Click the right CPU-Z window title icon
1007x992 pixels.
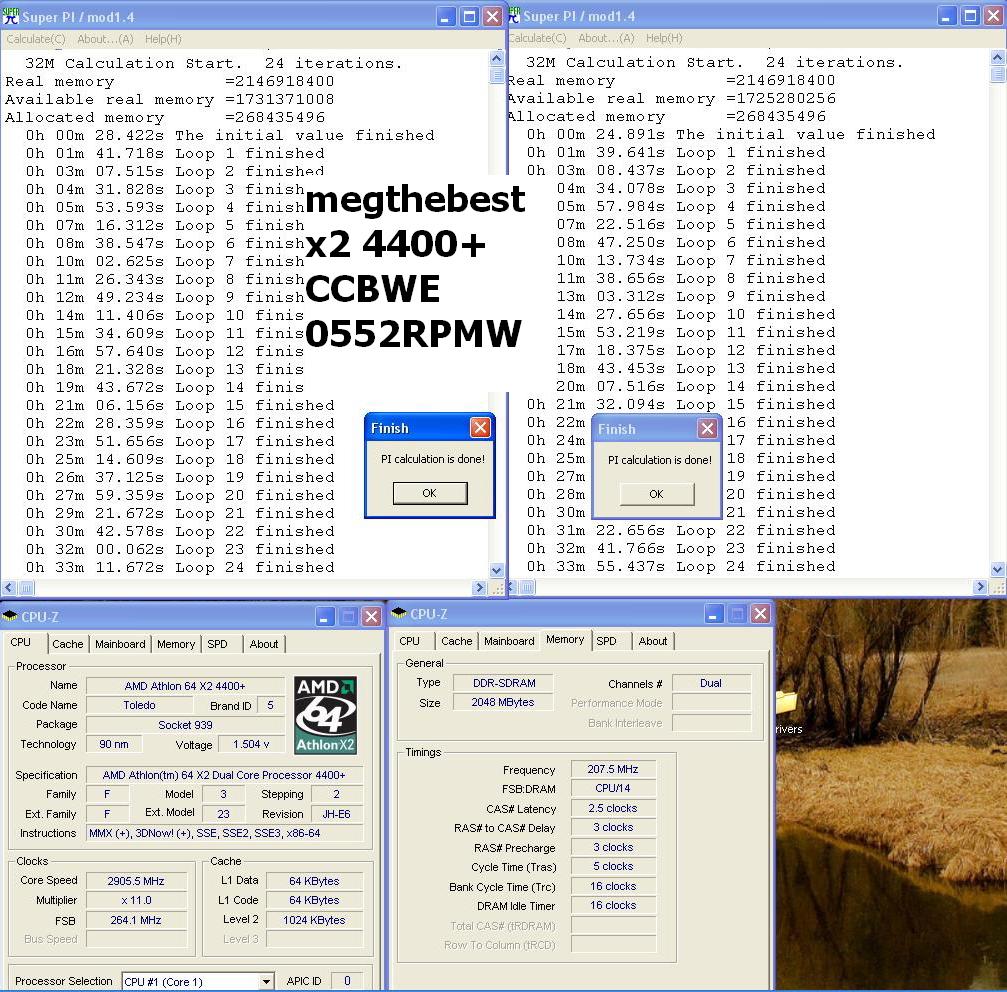pyautogui.click(x=398, y=614)
